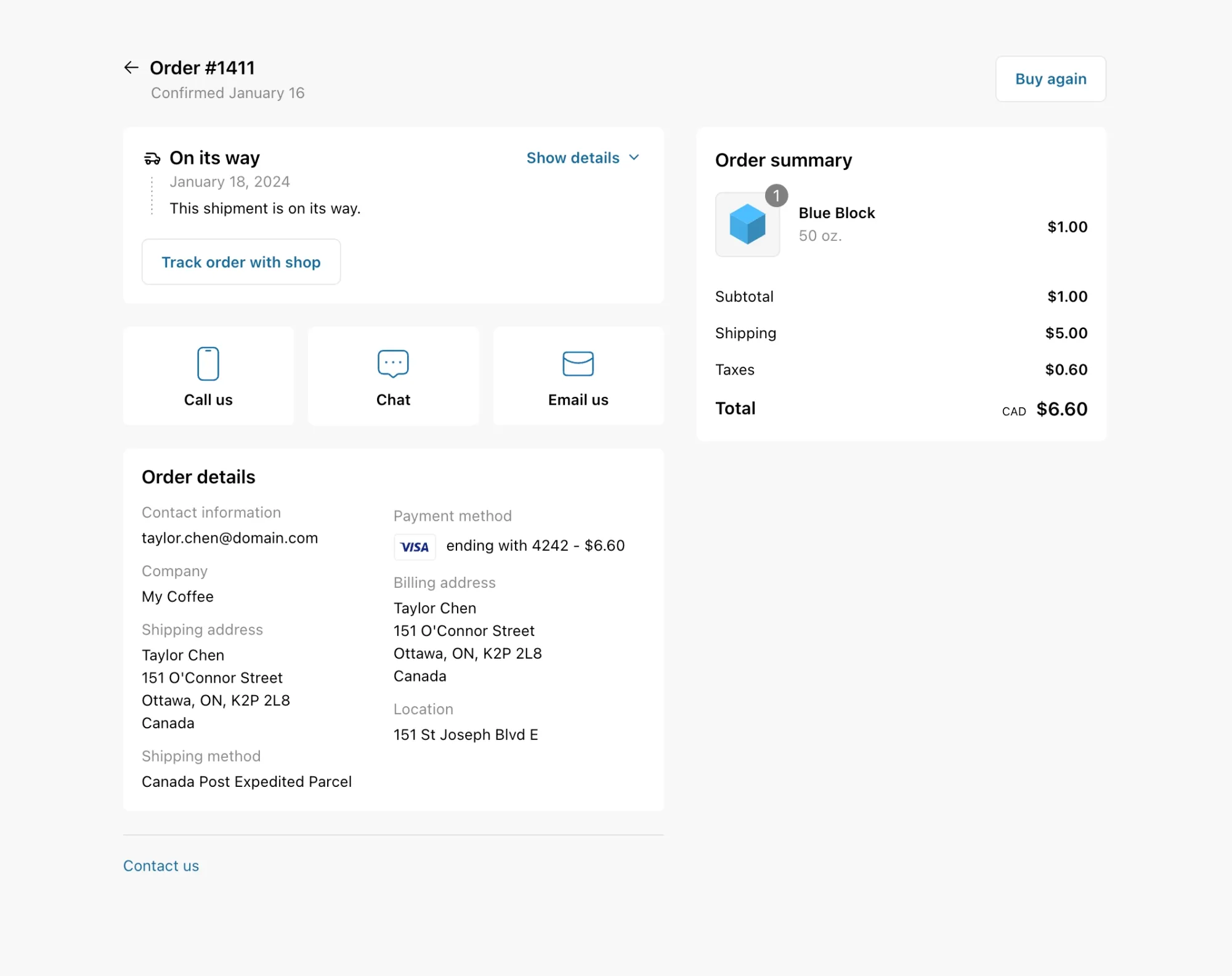The width and height of the screenshot is (1232, 976).
Task: Open the shipment timeline entry for January 18
Action: [x=229, y=181]
